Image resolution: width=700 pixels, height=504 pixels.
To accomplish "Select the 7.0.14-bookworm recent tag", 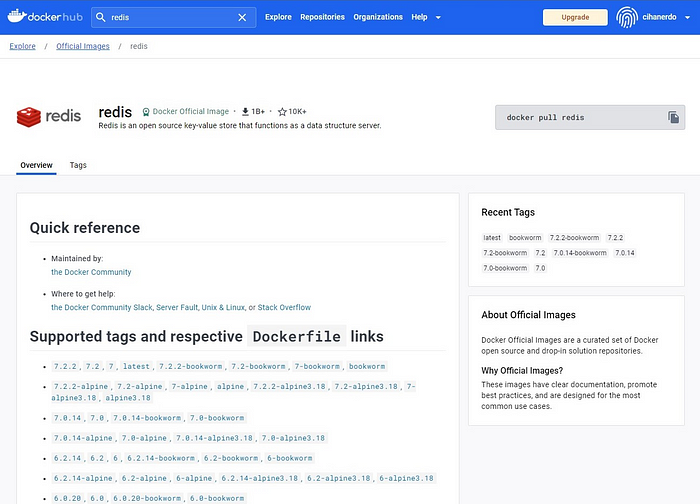I will pyautogui.click(x=580, y=253).
